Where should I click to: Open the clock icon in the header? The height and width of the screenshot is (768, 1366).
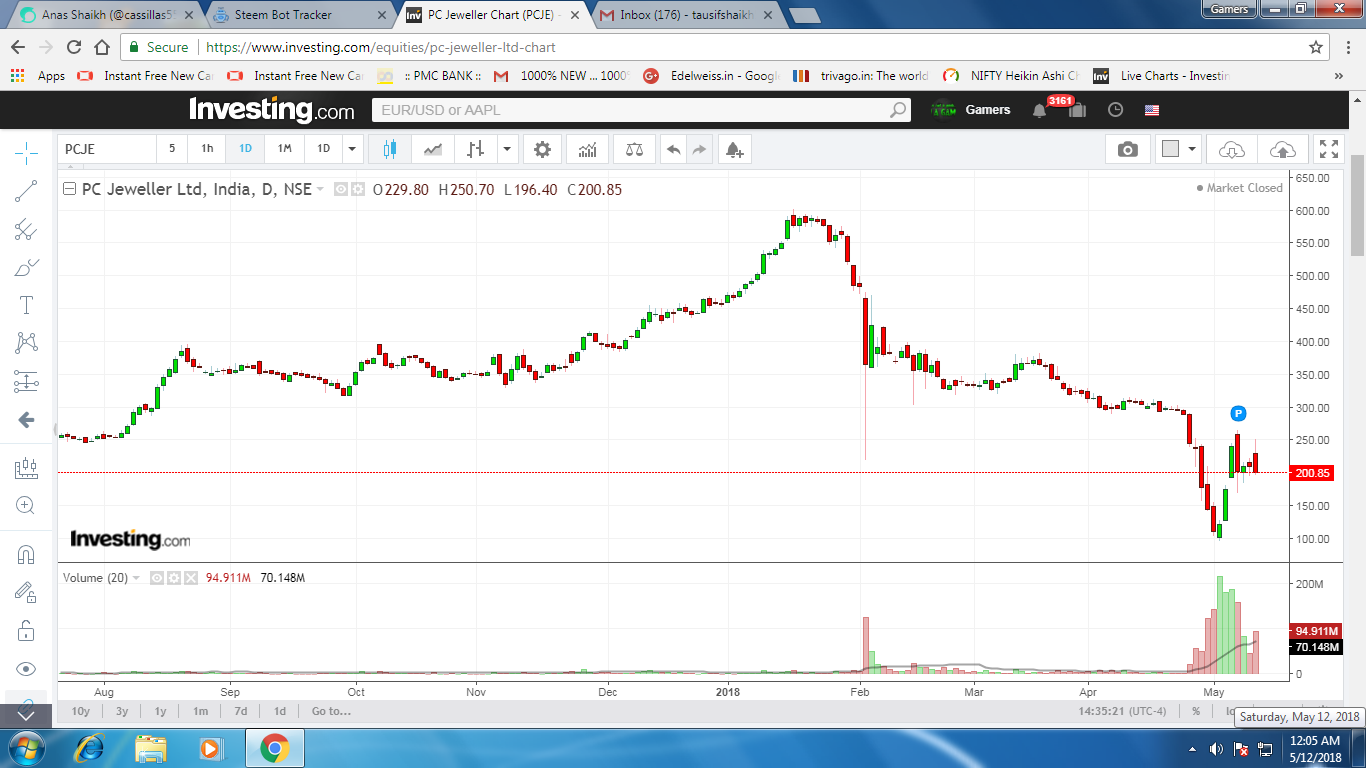tap(1116, 110)
